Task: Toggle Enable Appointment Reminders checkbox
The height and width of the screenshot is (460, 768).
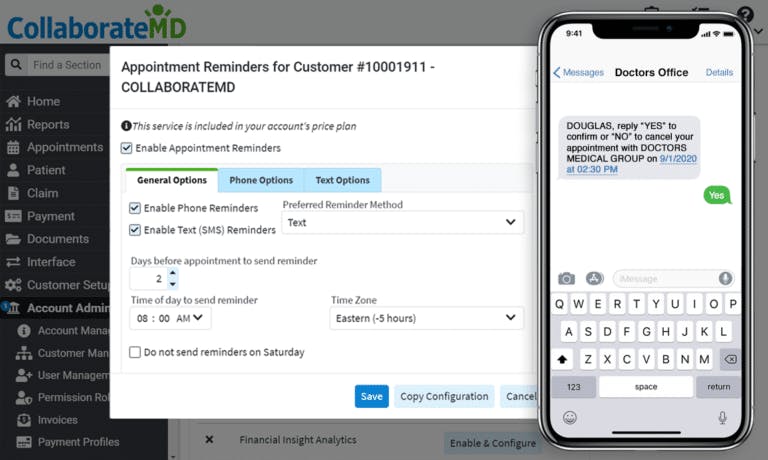Action: click(126, 148)
